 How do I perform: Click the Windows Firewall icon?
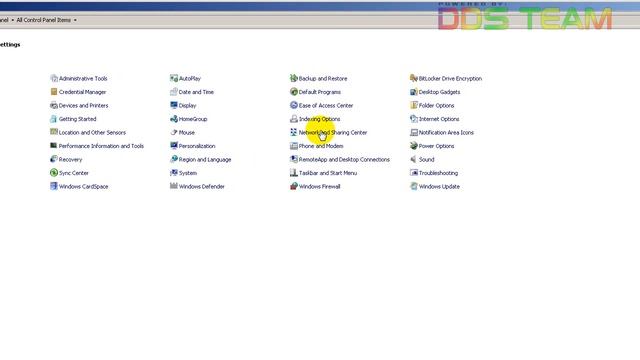click(x=294, y=186)
